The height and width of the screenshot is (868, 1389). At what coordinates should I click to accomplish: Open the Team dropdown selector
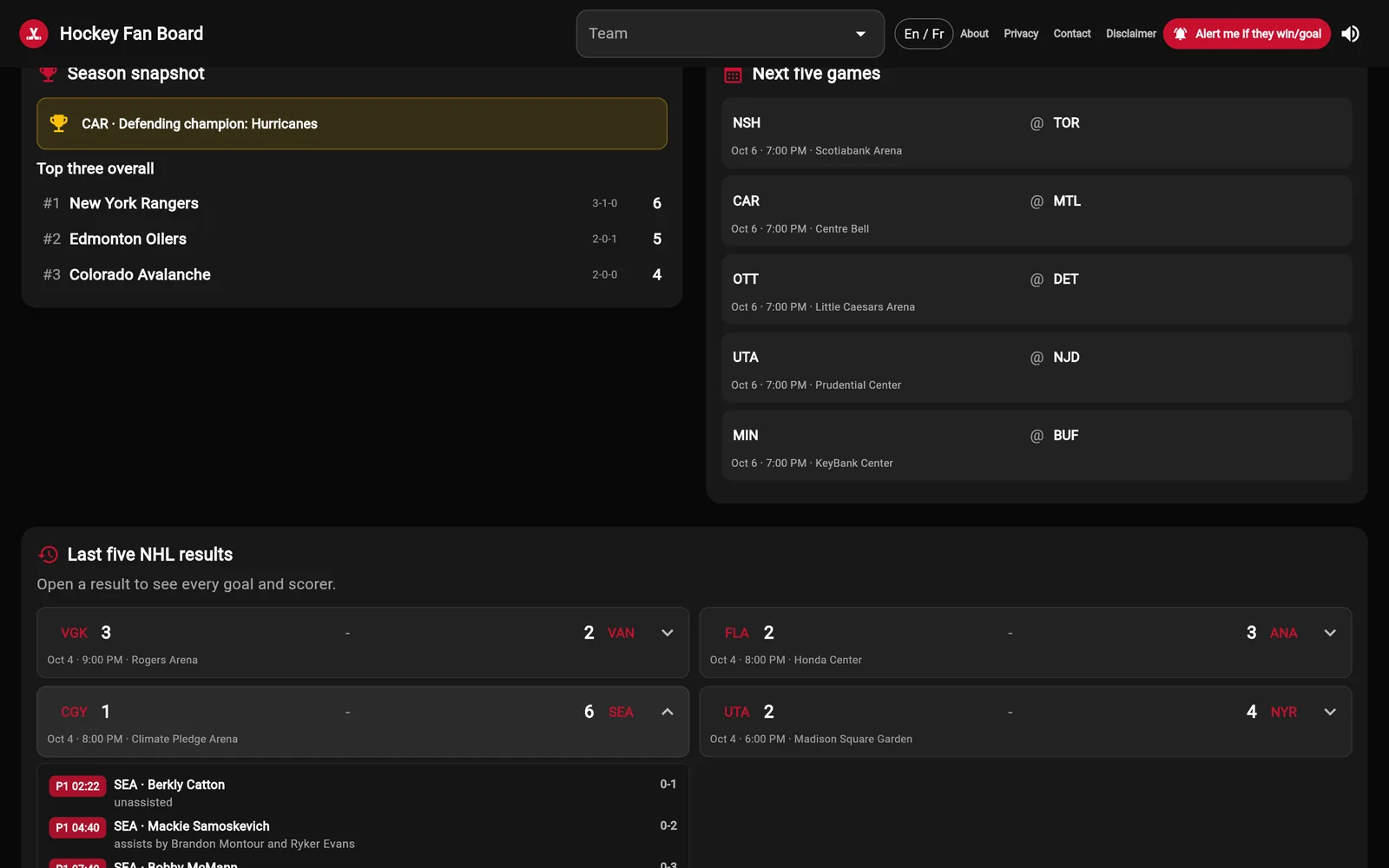tap(730, 34)
